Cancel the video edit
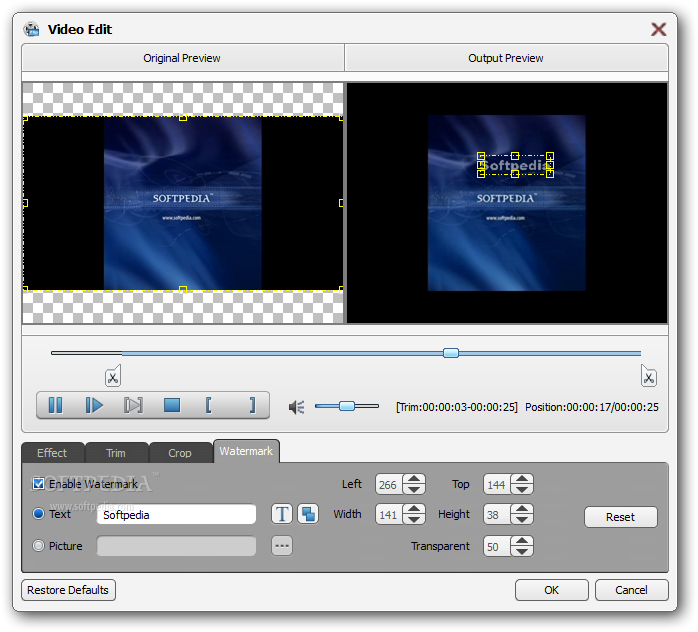The image size is (698, 632). tap(631, 590)
